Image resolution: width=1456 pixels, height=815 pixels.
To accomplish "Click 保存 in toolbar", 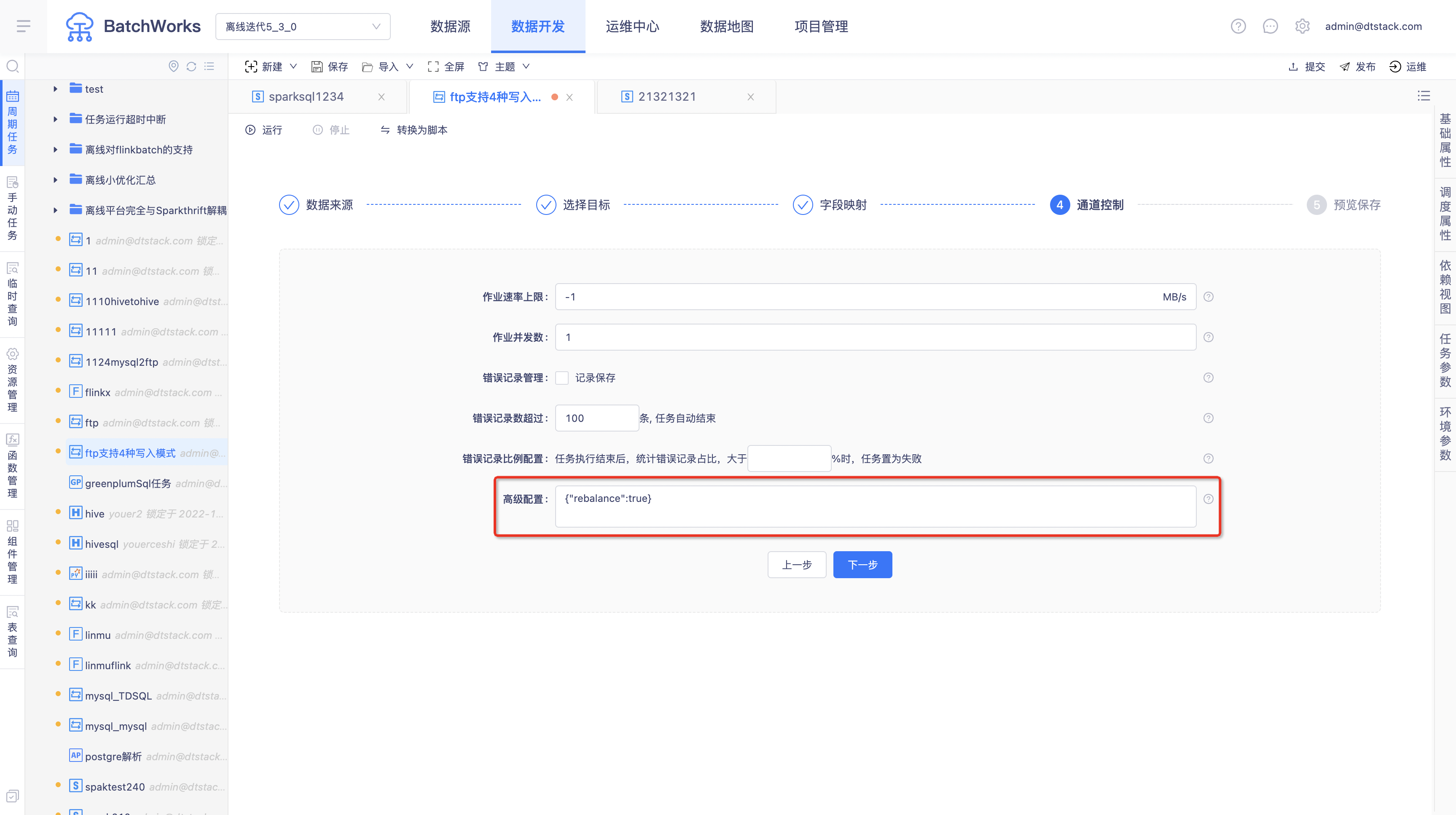I will [330, 67].
